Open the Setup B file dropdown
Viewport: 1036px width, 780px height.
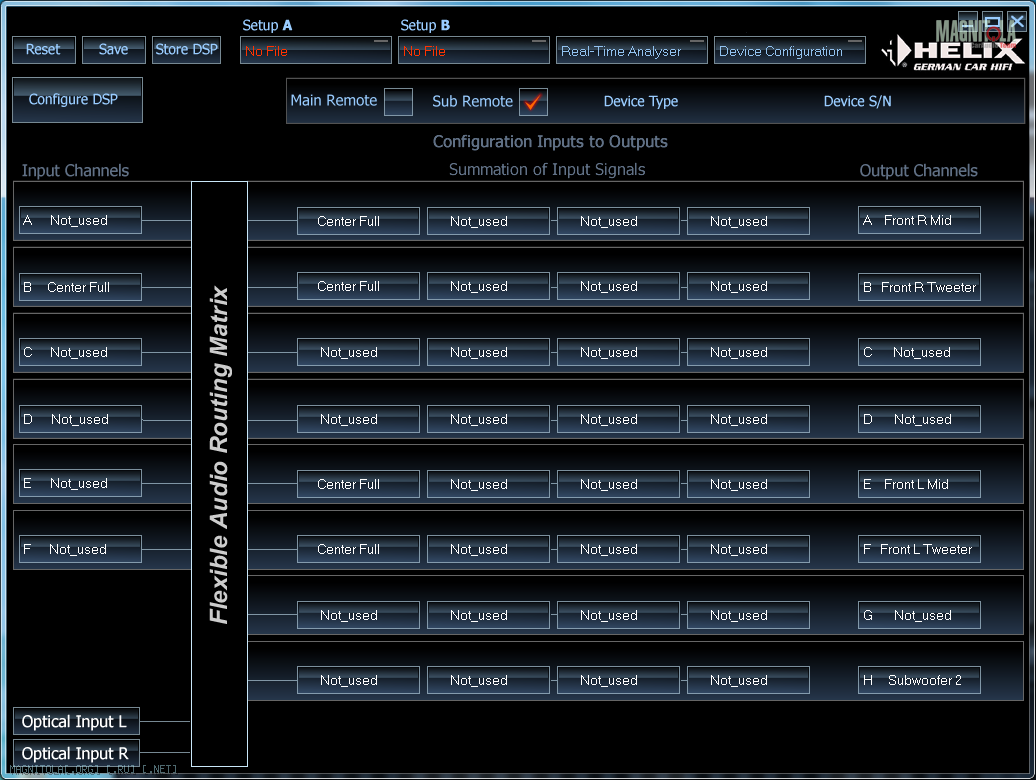[473, 51]
